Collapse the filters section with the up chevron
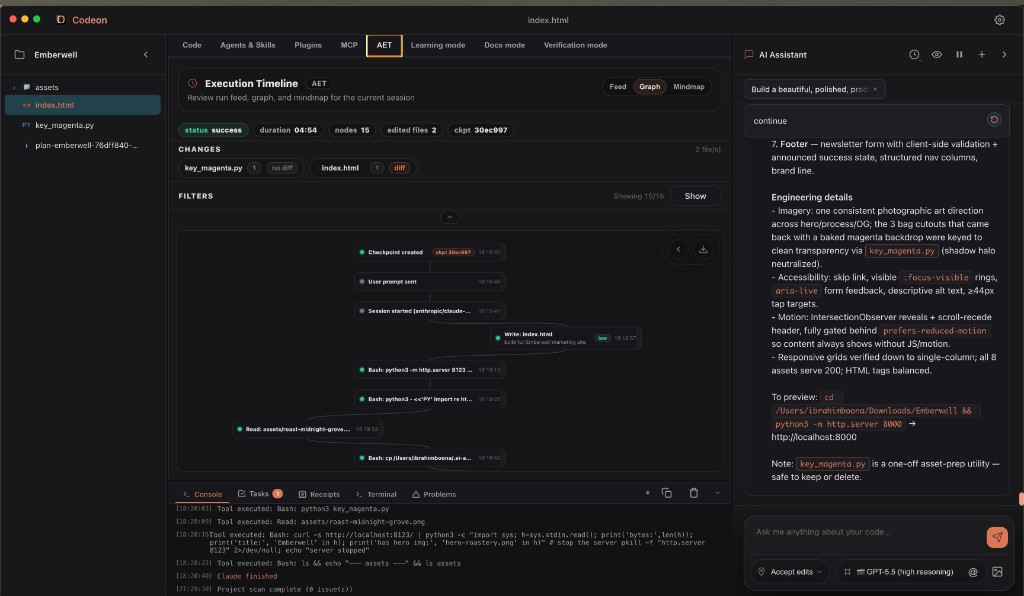1024x596 pixels. coord(449,217)
